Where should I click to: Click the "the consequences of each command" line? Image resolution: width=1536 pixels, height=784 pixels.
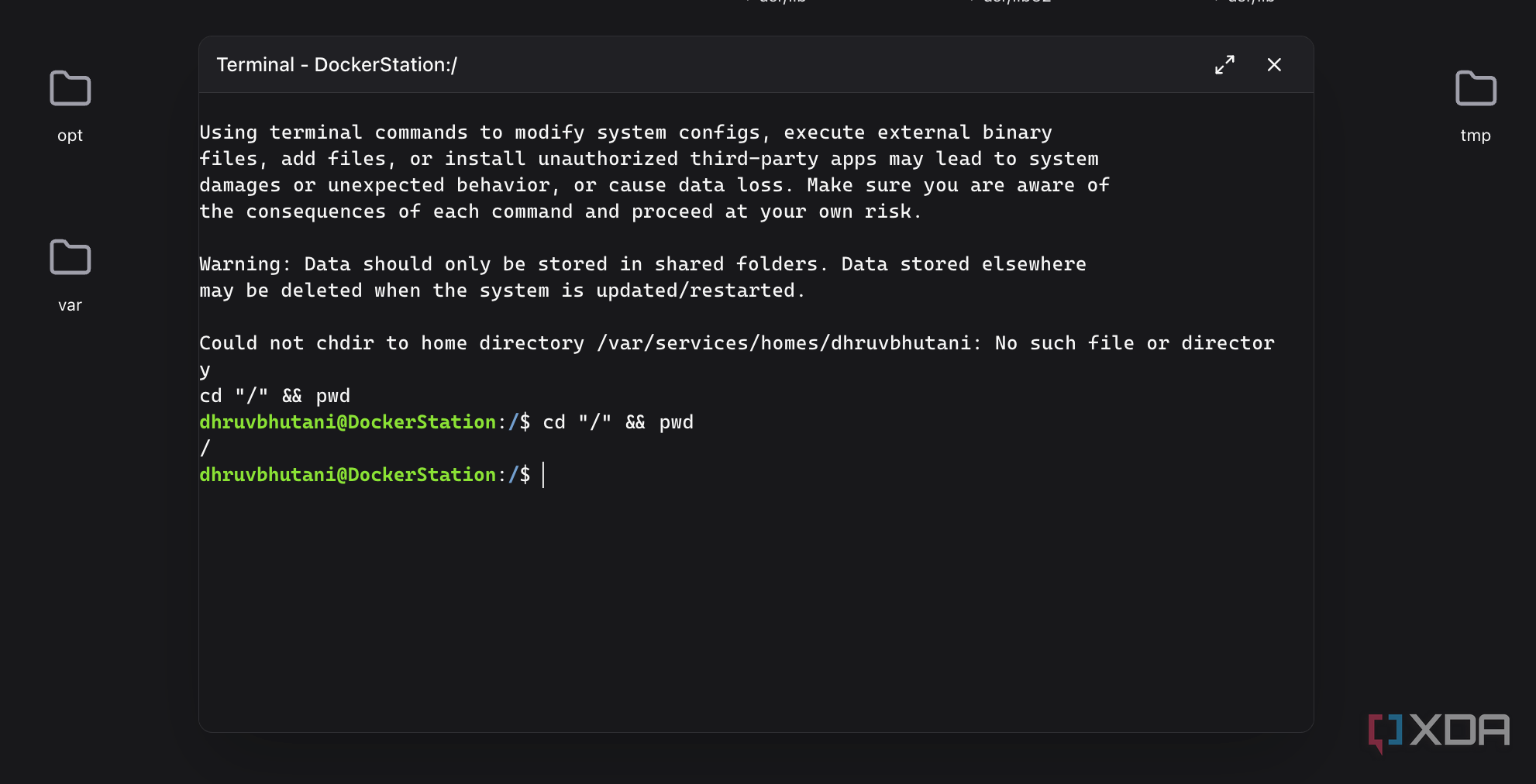coord(560,211)
